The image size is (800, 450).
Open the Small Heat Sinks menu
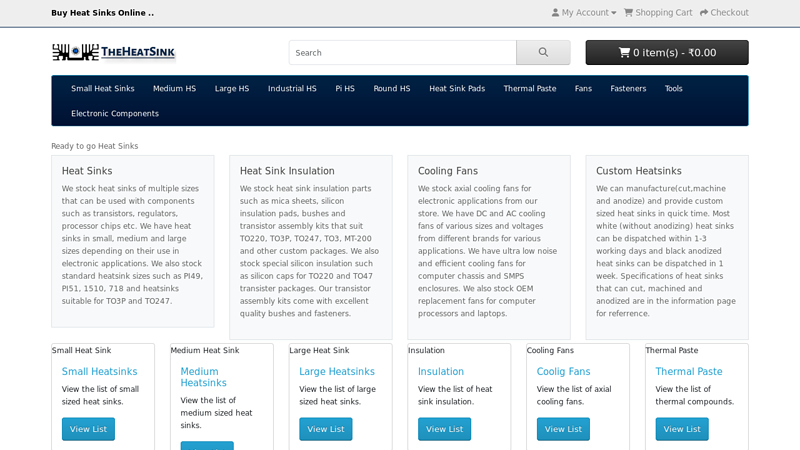click(x=102, y=89)
